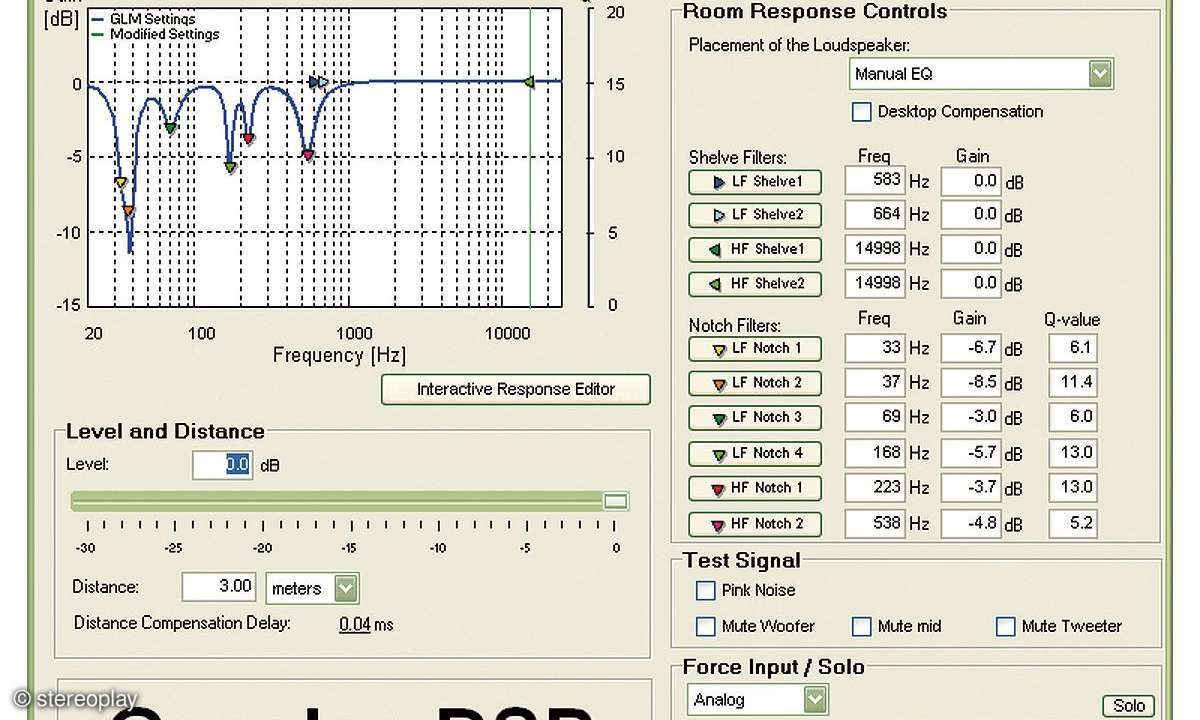The image size is (1200, 720).
Task: Open the Interactive Response Editor
Action: point(516,390)
